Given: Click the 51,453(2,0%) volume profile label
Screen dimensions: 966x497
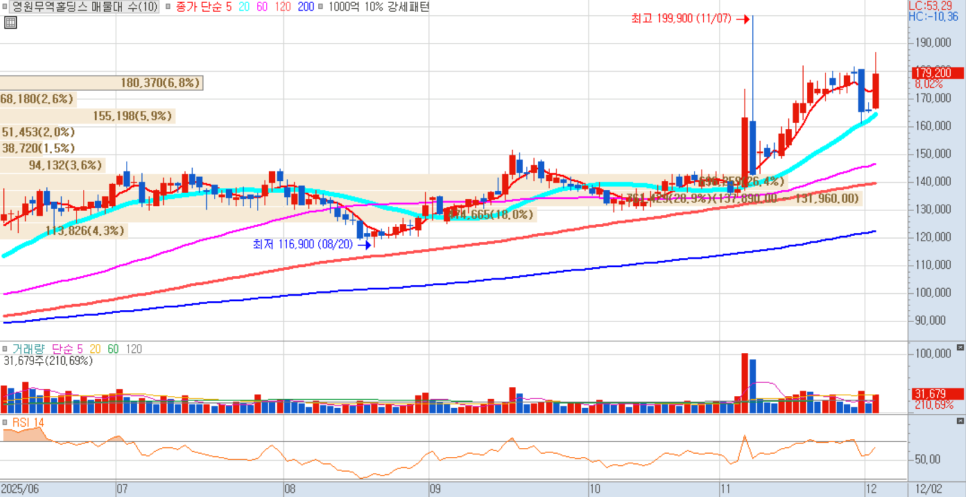Looking at the screenshot, I should pos(38,132).
